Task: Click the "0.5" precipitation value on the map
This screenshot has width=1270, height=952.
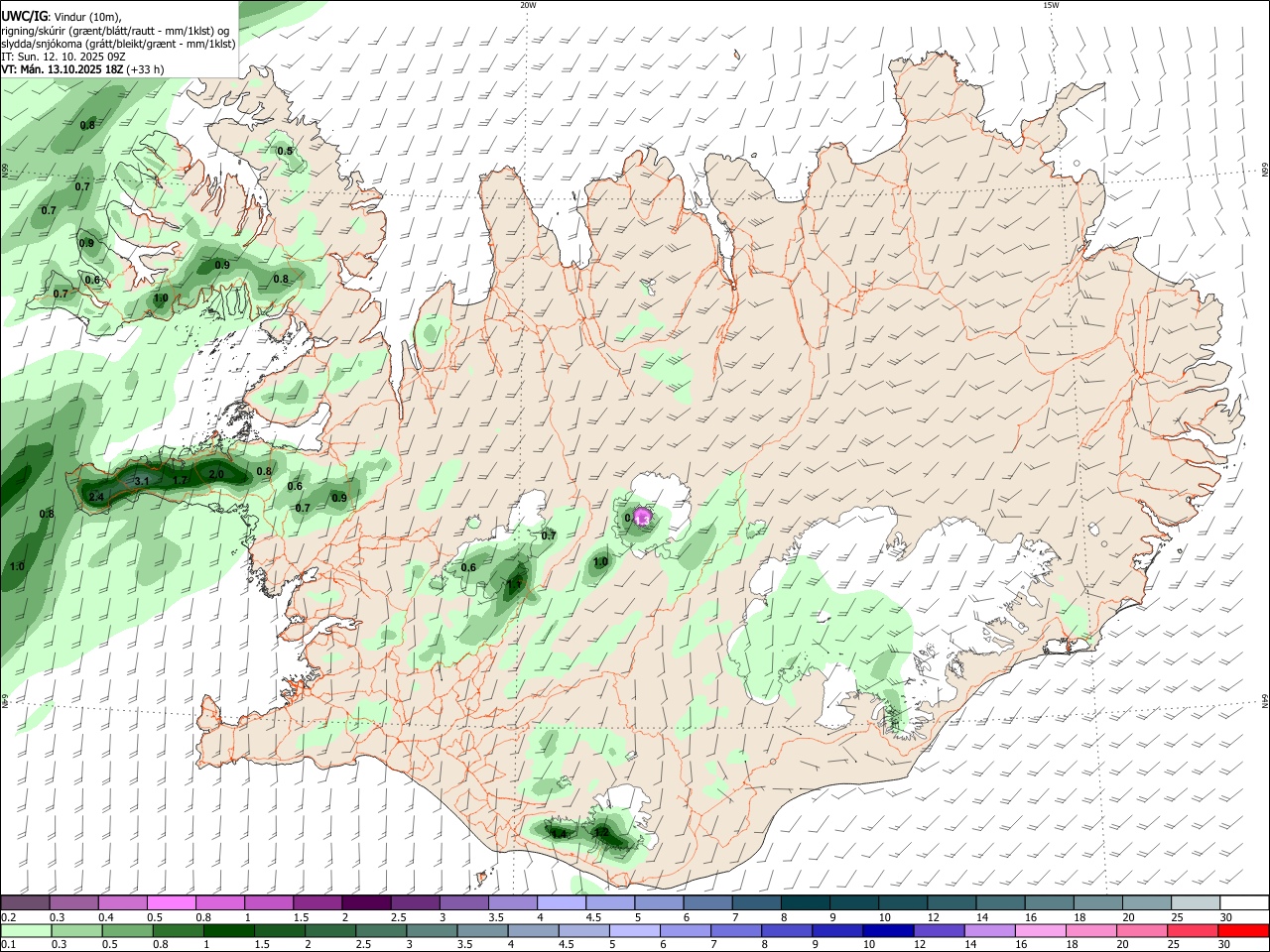Action: [285, 151]
